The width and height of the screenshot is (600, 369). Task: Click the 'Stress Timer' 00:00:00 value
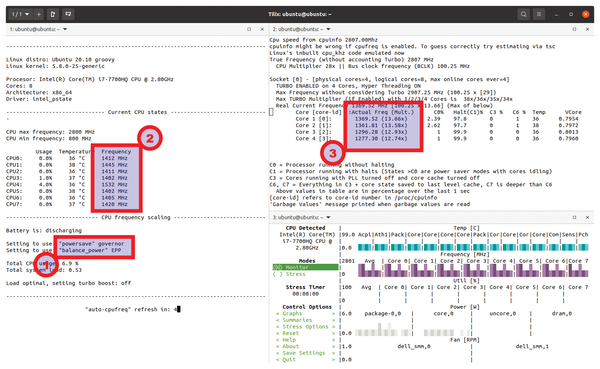(x=305, y=294)
